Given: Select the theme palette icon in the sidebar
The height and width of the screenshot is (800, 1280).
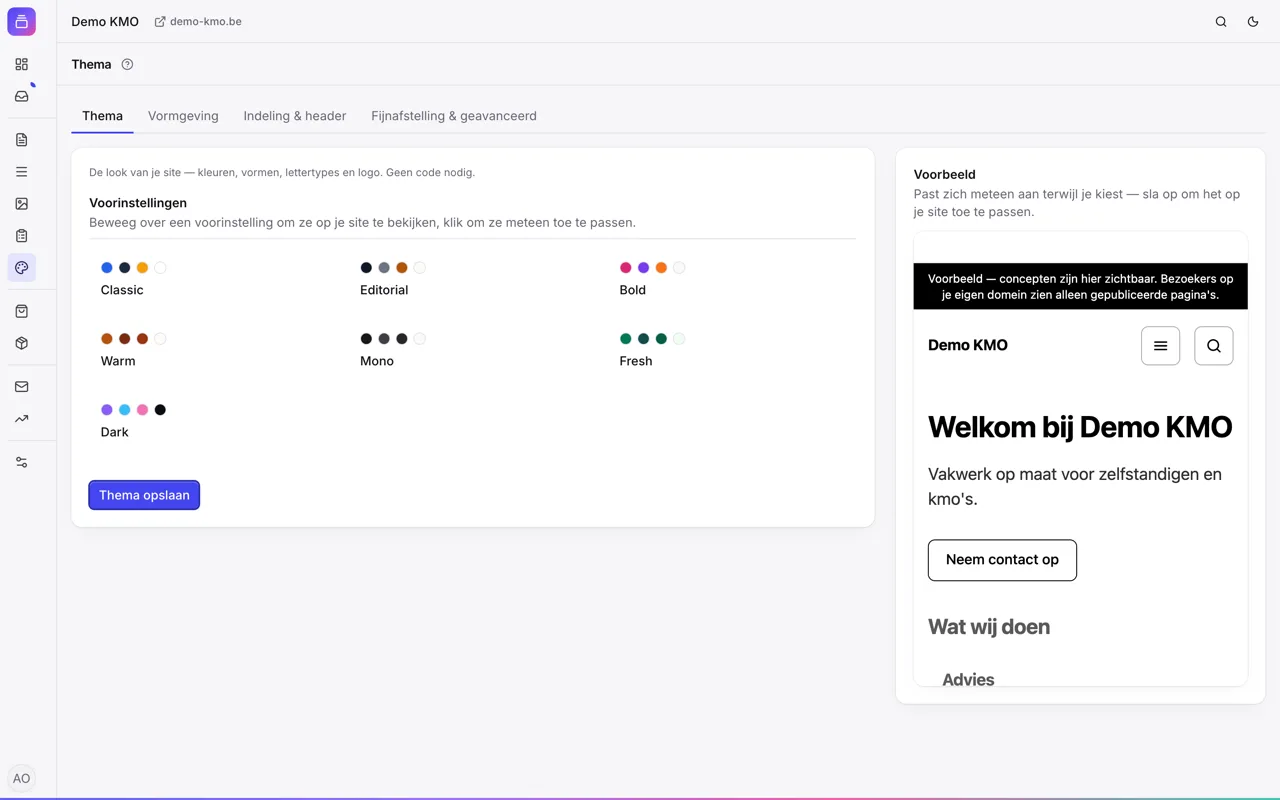Looking at the screenshot, I should (x=21, y=267).
